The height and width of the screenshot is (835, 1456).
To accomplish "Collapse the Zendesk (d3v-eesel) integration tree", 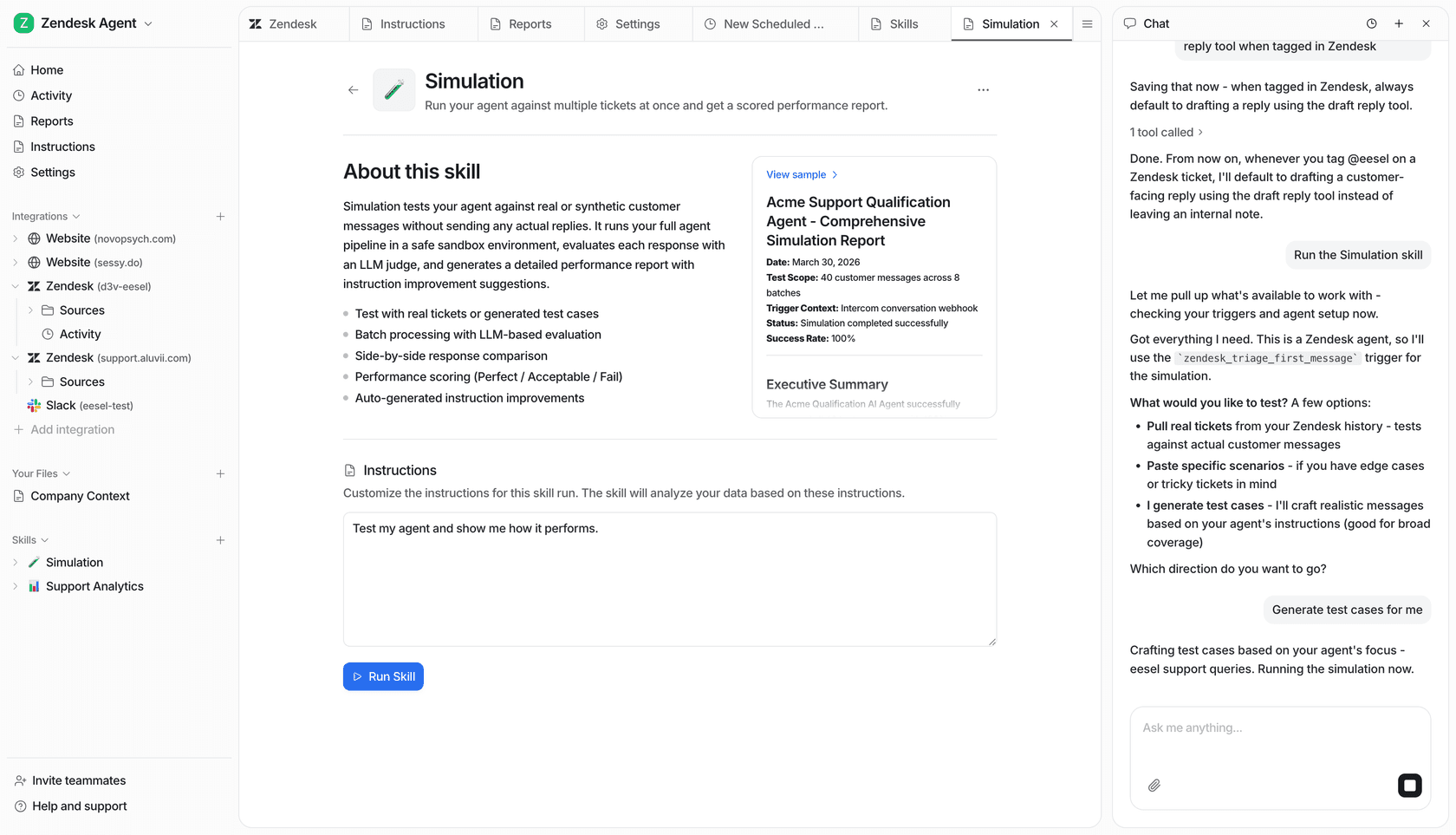I will 15,285.
